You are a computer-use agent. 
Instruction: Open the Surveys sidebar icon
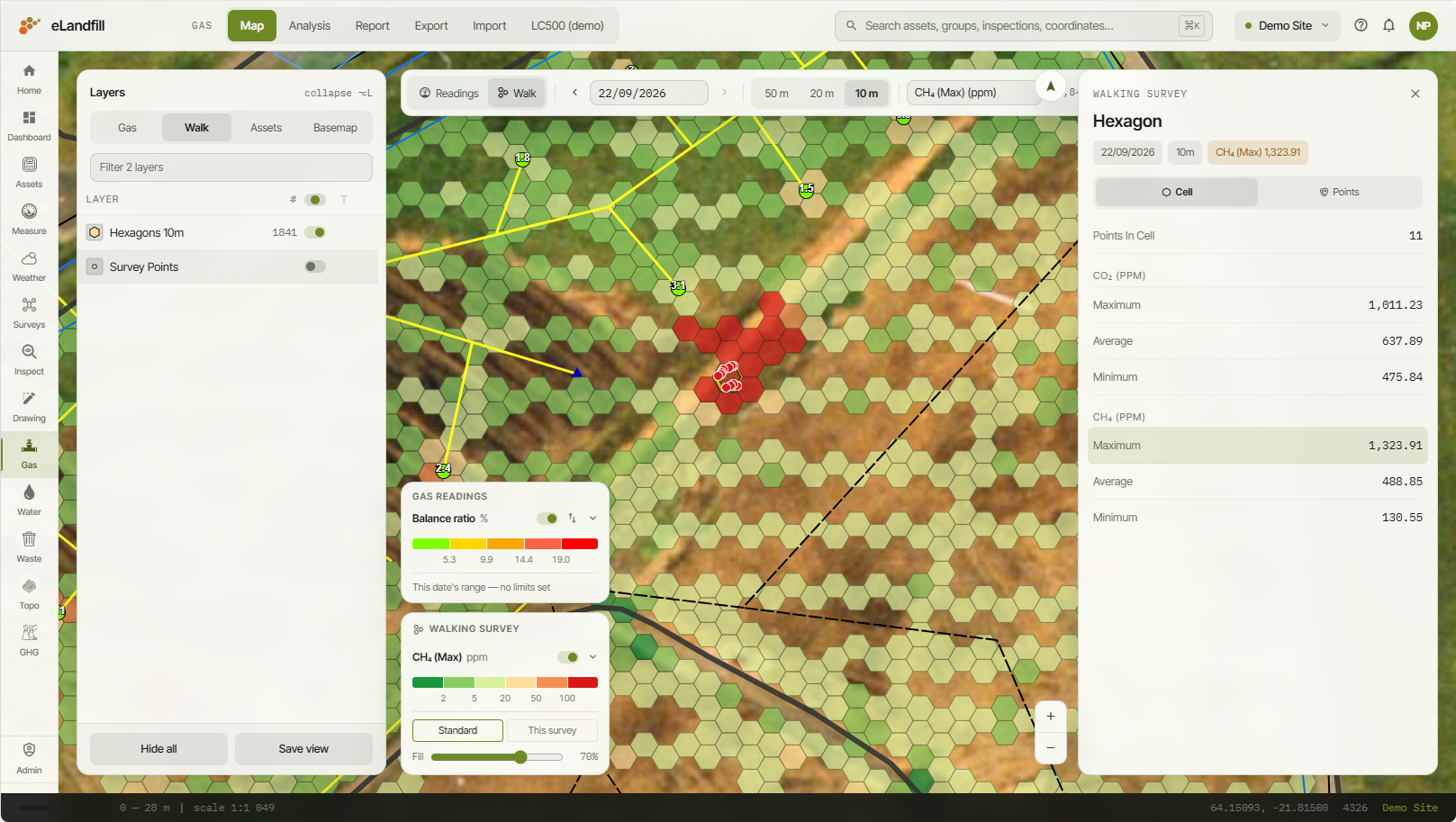click(29, 313)
